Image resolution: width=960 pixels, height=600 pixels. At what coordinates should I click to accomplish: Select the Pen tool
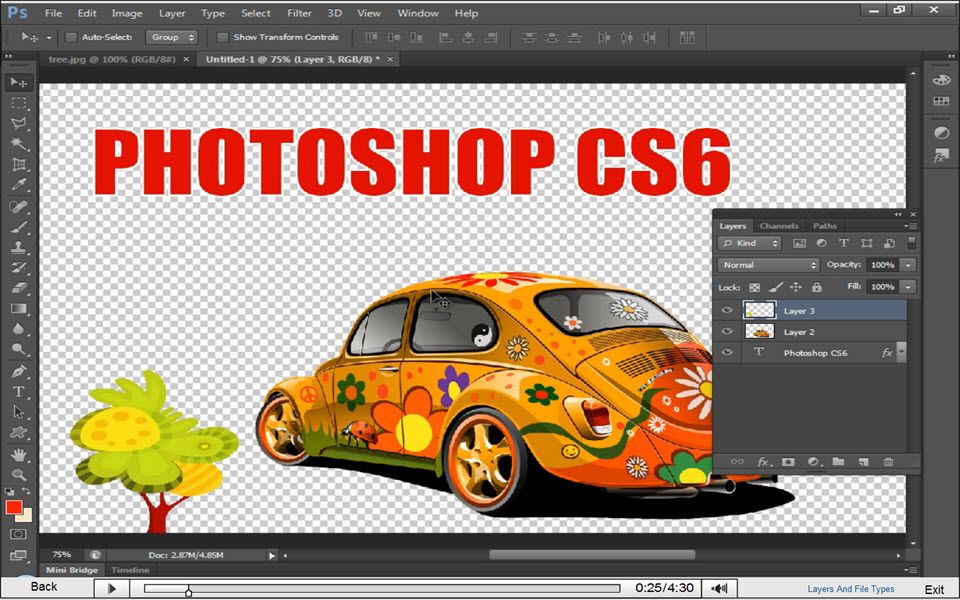click(x=19, y=372)
